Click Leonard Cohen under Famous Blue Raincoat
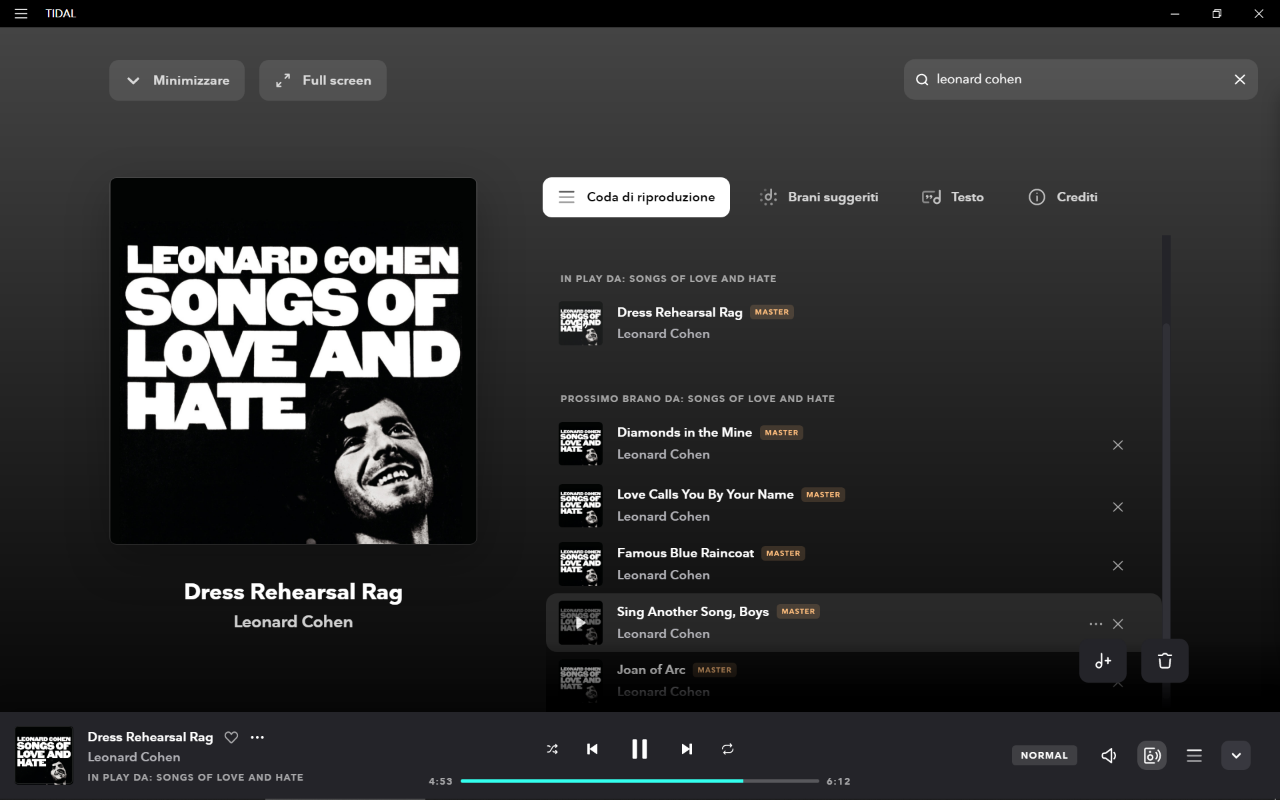 pos(663,575)
